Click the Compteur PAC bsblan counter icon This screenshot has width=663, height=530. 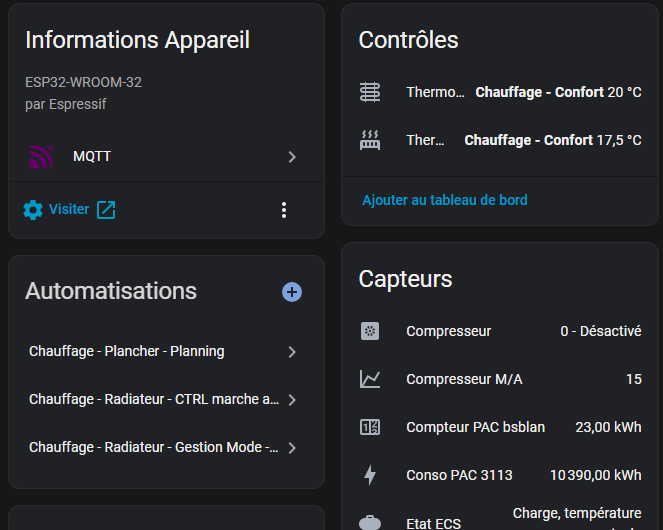click(370, 427)
